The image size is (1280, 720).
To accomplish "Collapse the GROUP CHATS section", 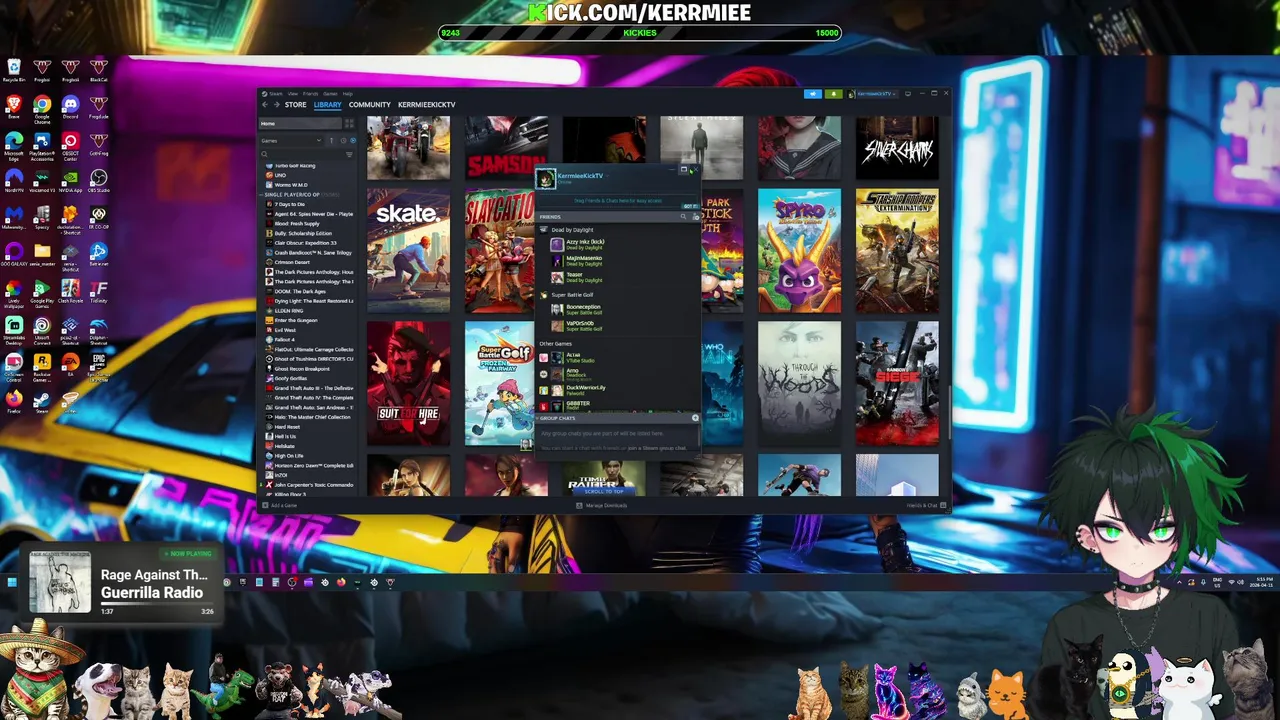I will (537, 418).
